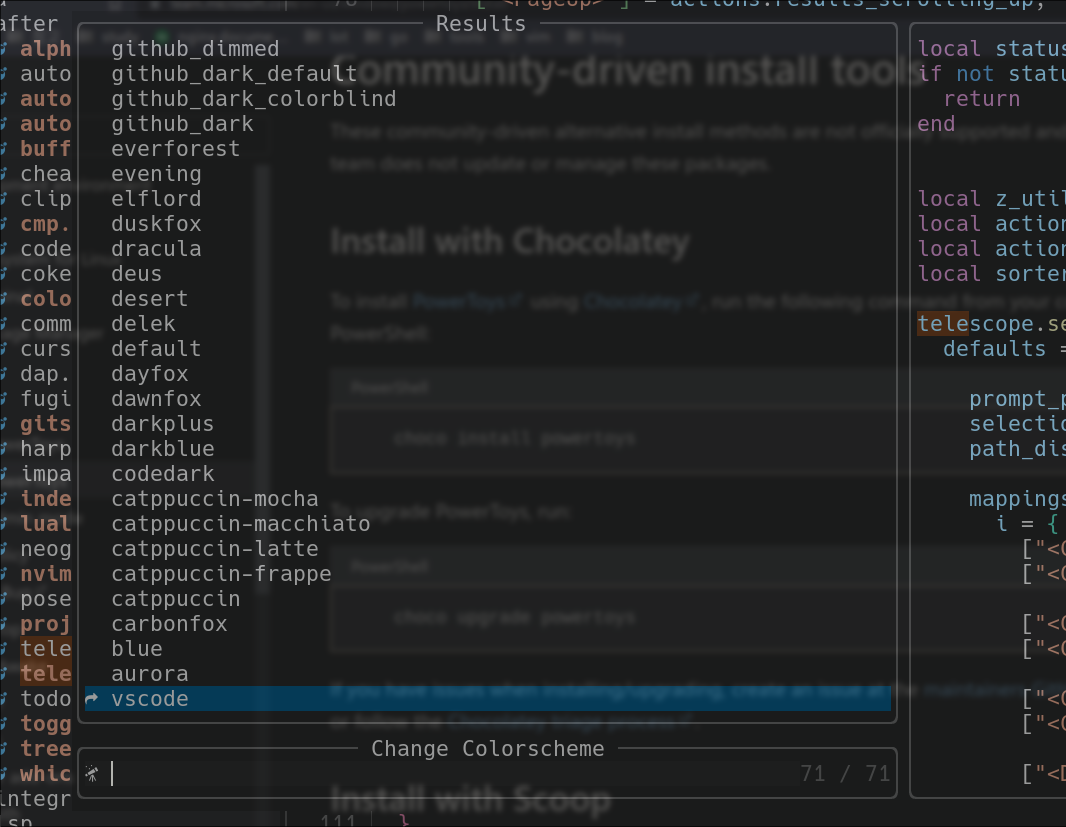This screenshot has width=1066, height=827.
Task: Choose catppuccin-mocha
Action: [x=215, y=499]
